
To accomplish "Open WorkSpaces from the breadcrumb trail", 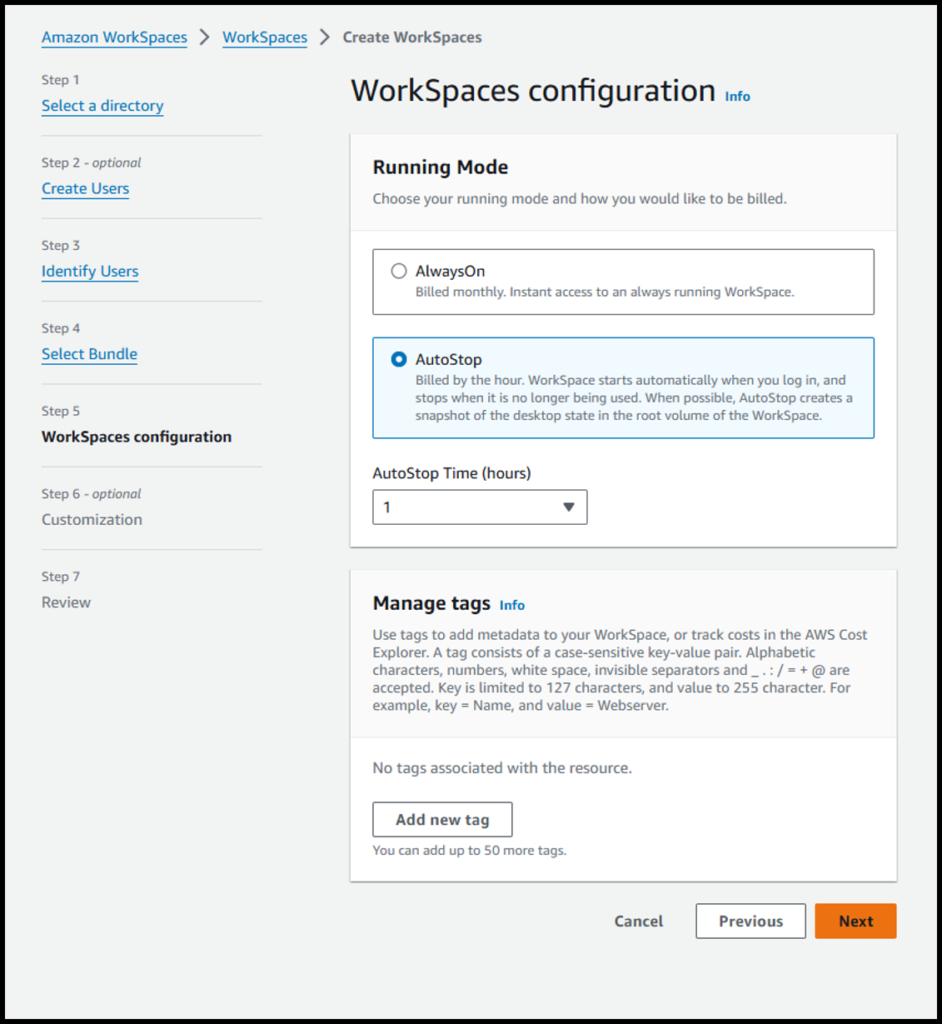I will click(264, 37).
